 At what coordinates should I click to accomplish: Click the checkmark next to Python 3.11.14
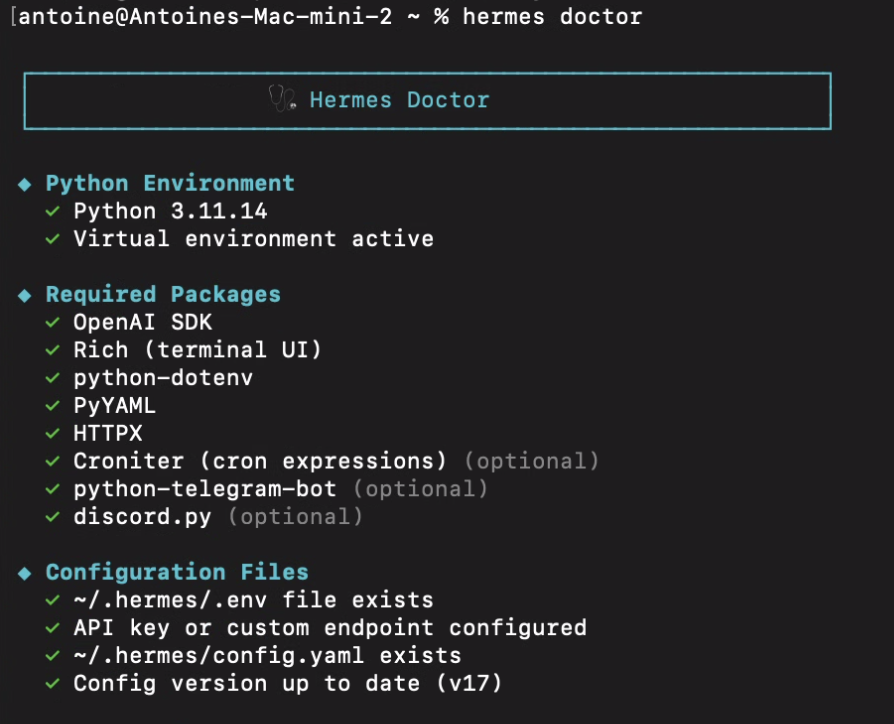[52, 211]
